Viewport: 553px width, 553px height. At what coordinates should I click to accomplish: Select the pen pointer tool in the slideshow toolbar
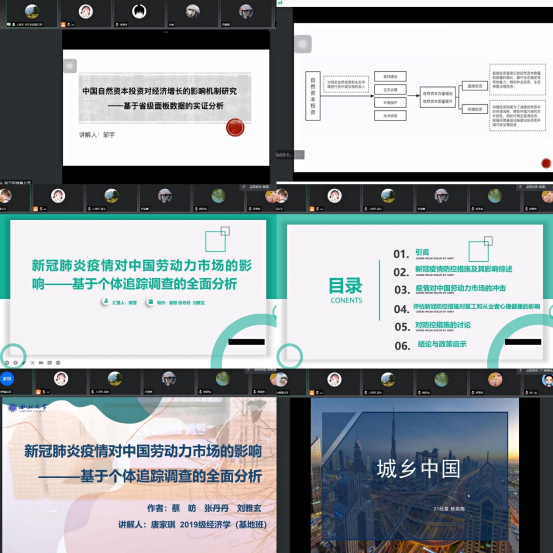[x=24, y=363]
